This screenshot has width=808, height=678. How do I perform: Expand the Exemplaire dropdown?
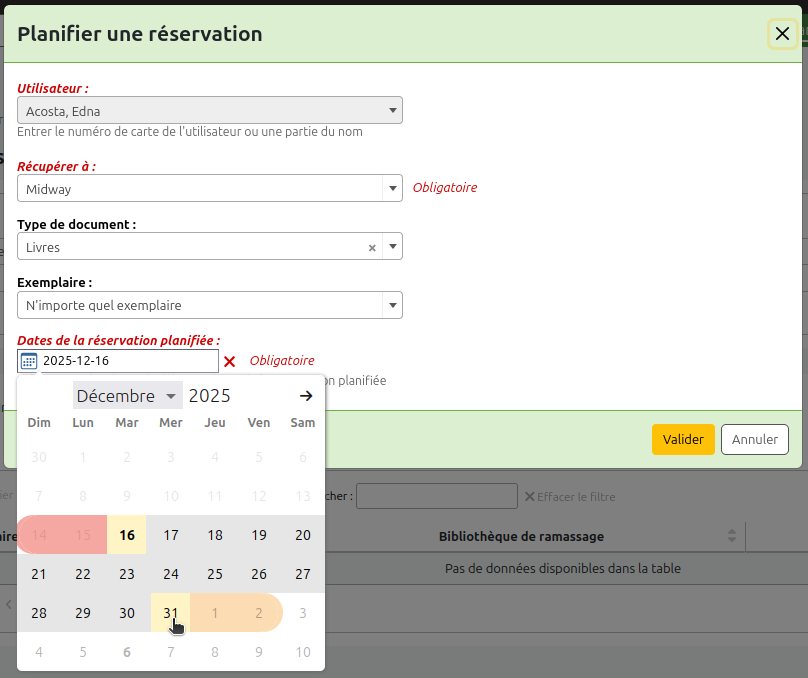[392, 305]
